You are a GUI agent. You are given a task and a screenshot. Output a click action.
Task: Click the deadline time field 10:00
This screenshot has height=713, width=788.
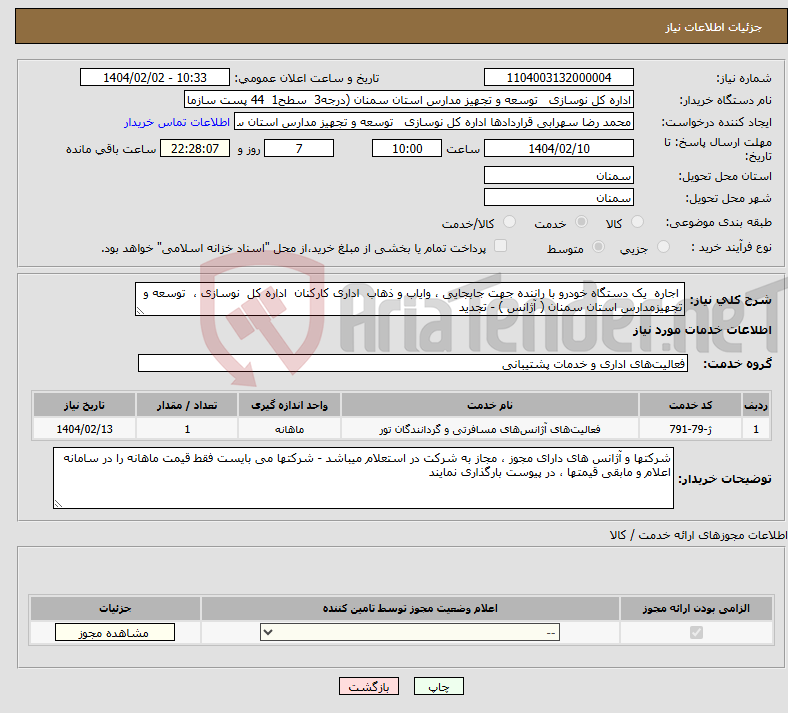(407, 148)
